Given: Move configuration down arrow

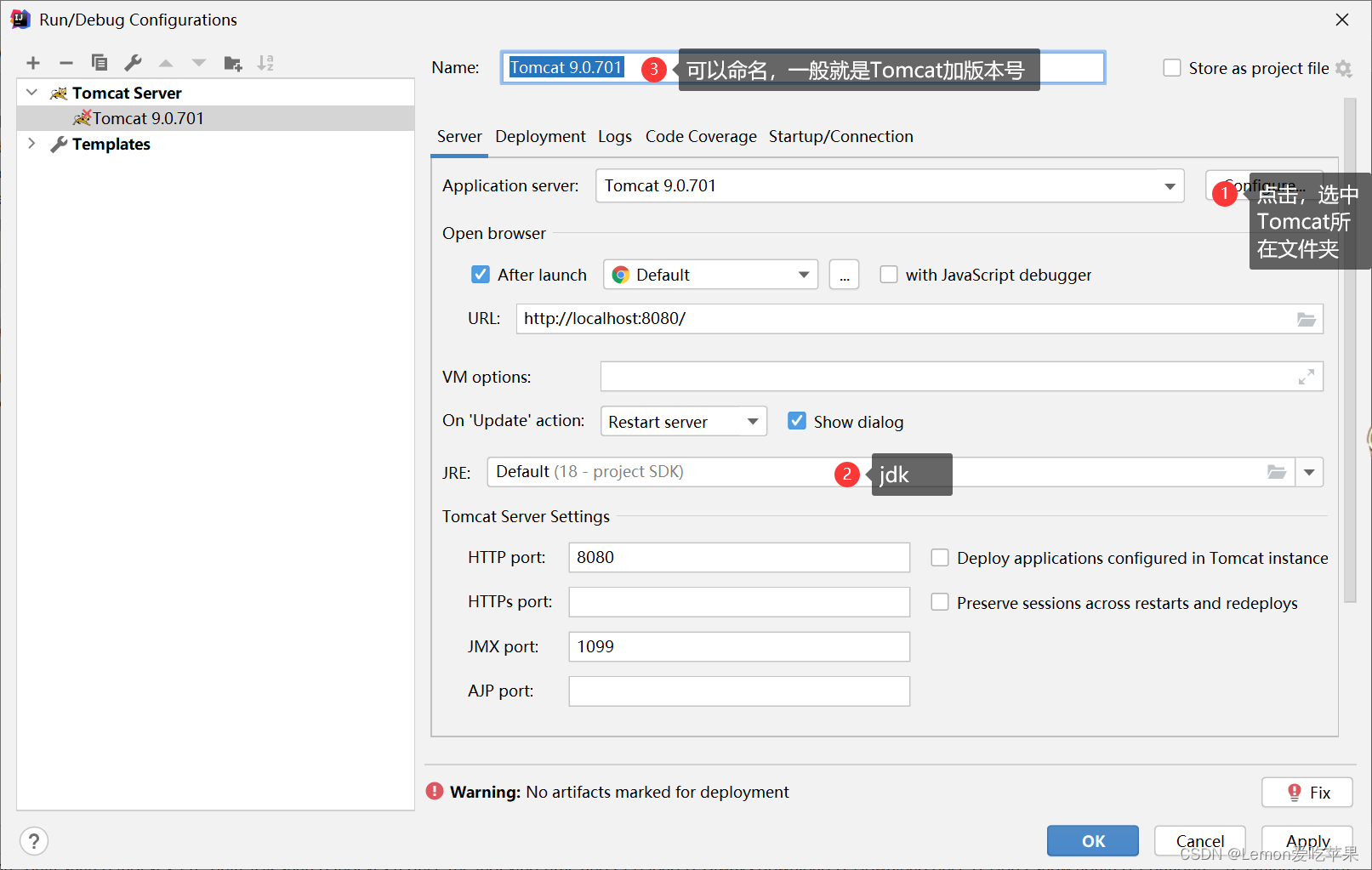Looking at the screenshot, I should tap(199, 63).
